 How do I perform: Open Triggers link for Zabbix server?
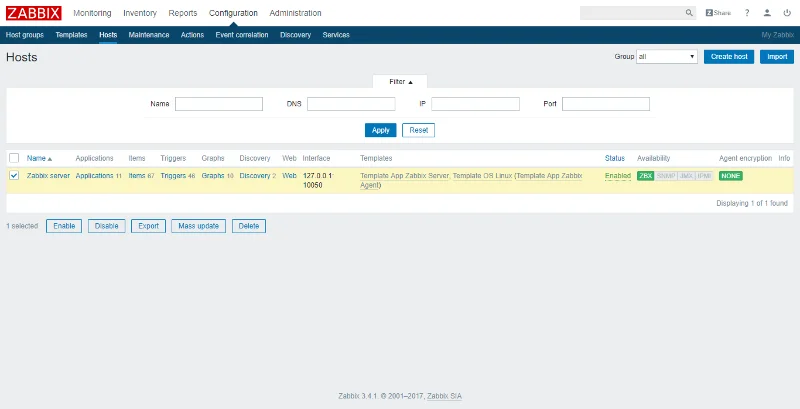pyautogui.click(x=173, y=175)
